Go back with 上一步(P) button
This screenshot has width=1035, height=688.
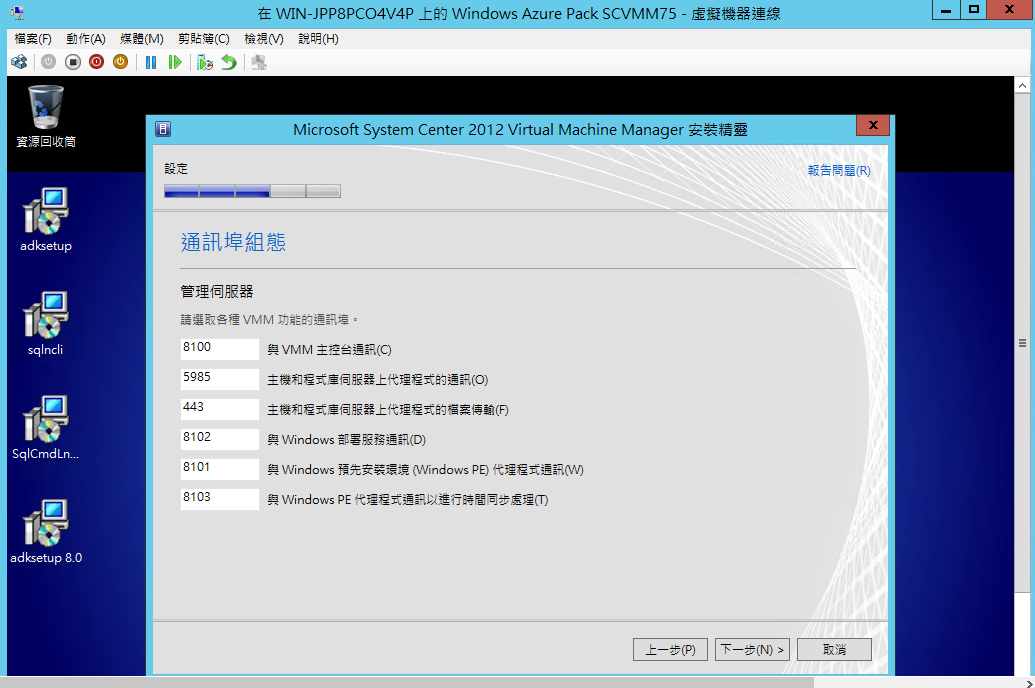coord(670,650)
